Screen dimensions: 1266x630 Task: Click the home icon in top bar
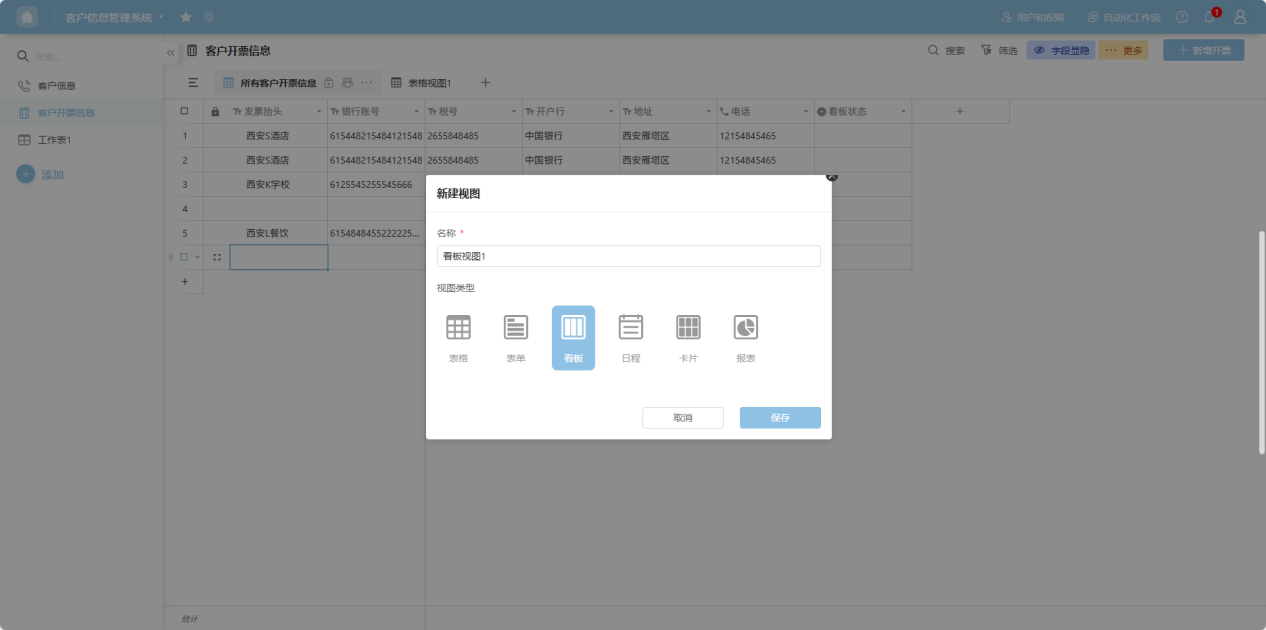coord(27,17)
